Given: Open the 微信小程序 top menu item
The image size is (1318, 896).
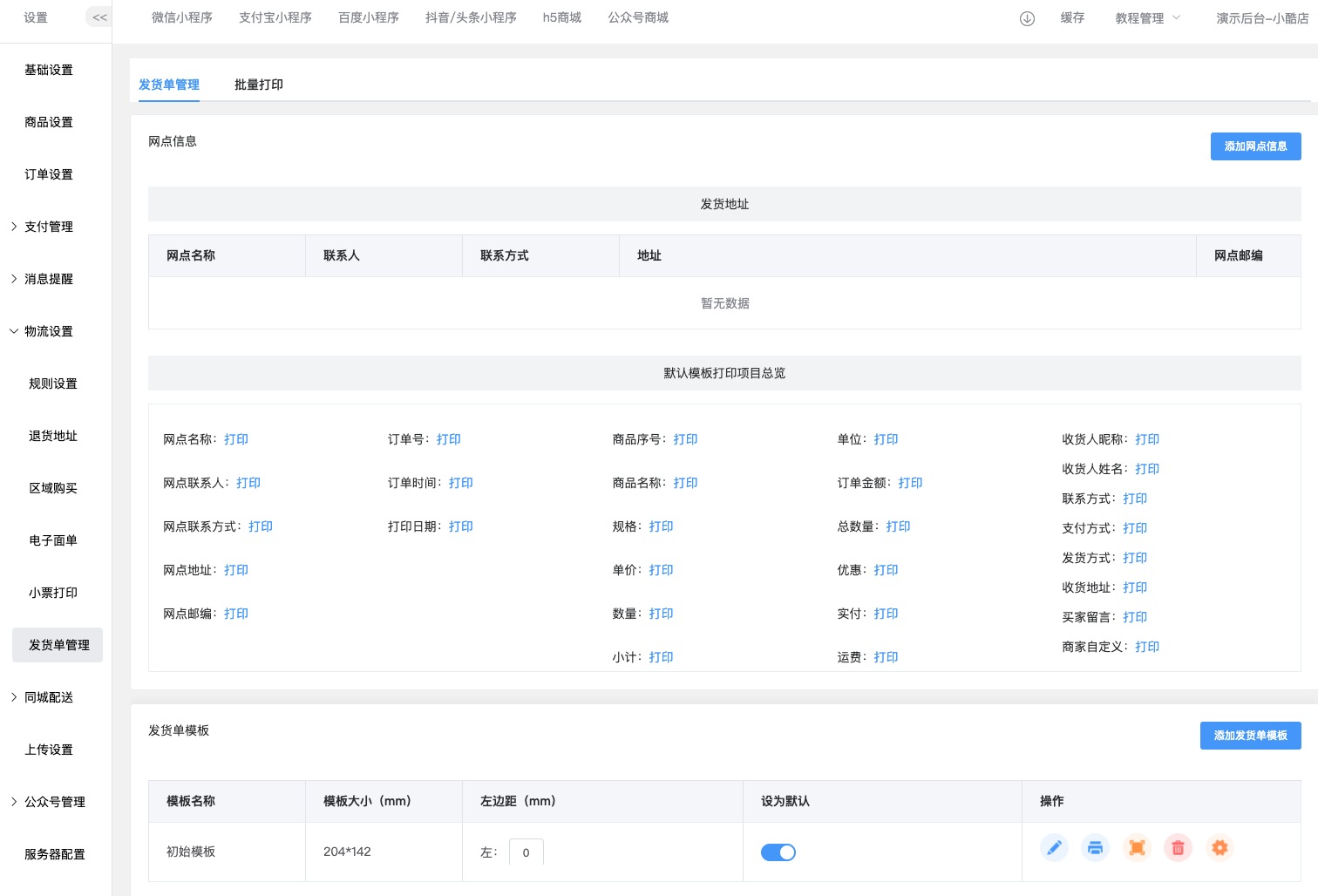Looking at the screenshot, I should tap(182, 17).
